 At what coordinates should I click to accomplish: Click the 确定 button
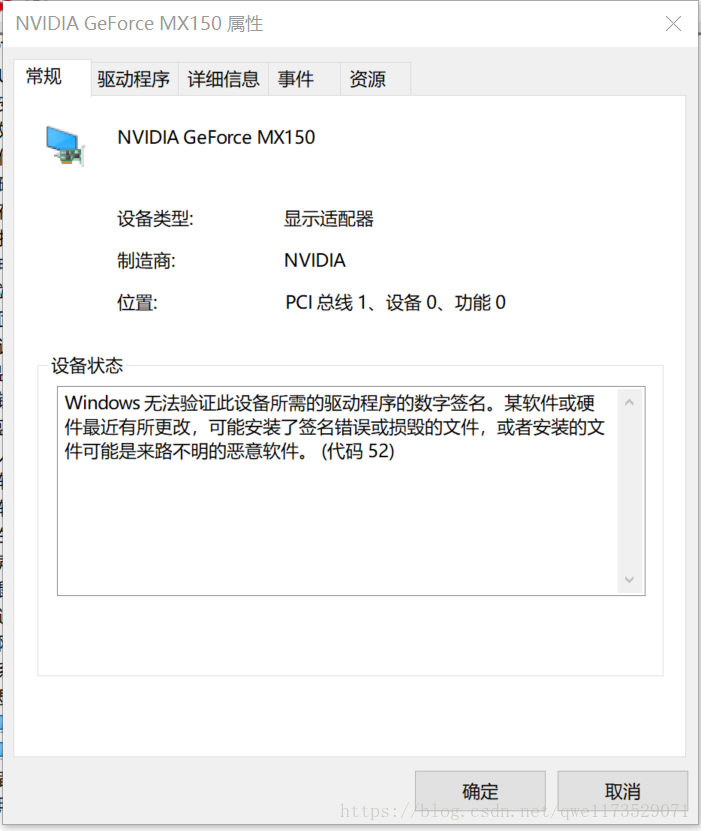480,791
